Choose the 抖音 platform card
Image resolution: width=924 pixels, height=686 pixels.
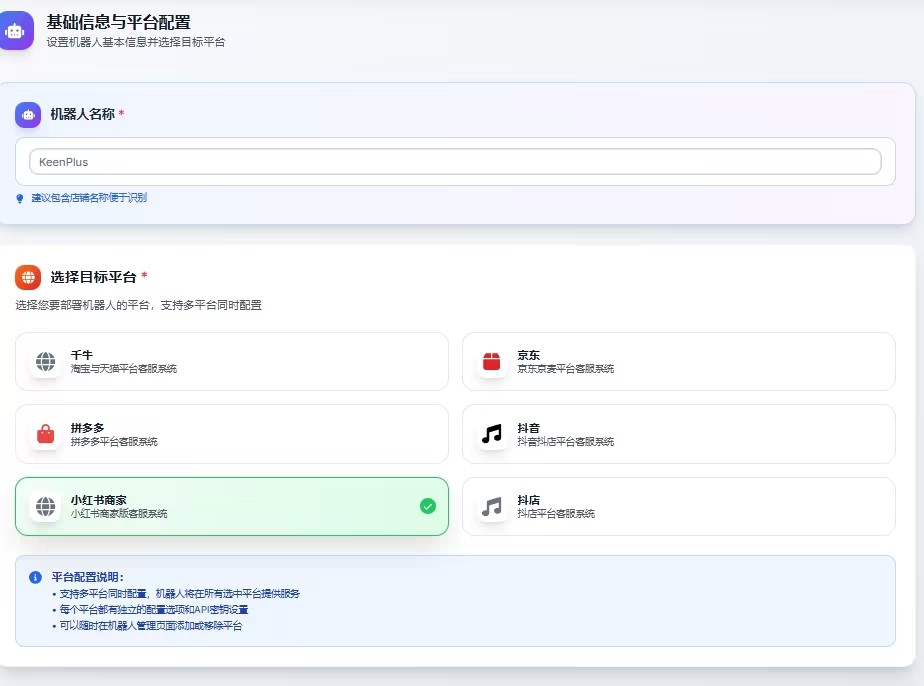tap(678, 434)
